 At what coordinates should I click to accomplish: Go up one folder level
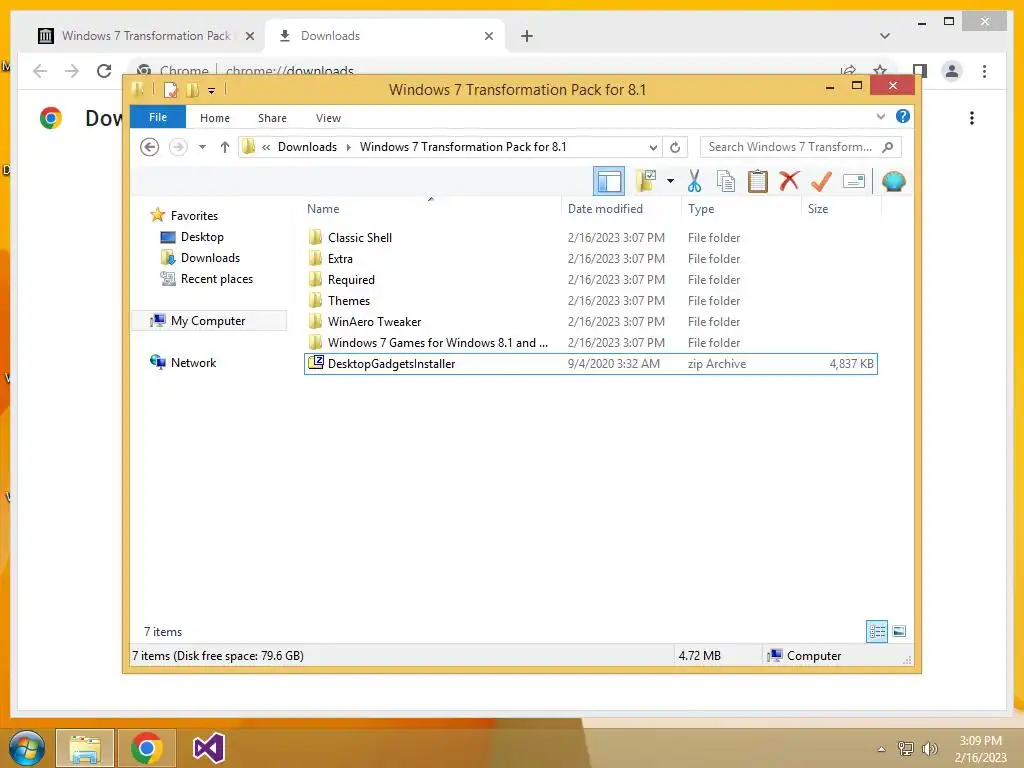tap(225, 147)
